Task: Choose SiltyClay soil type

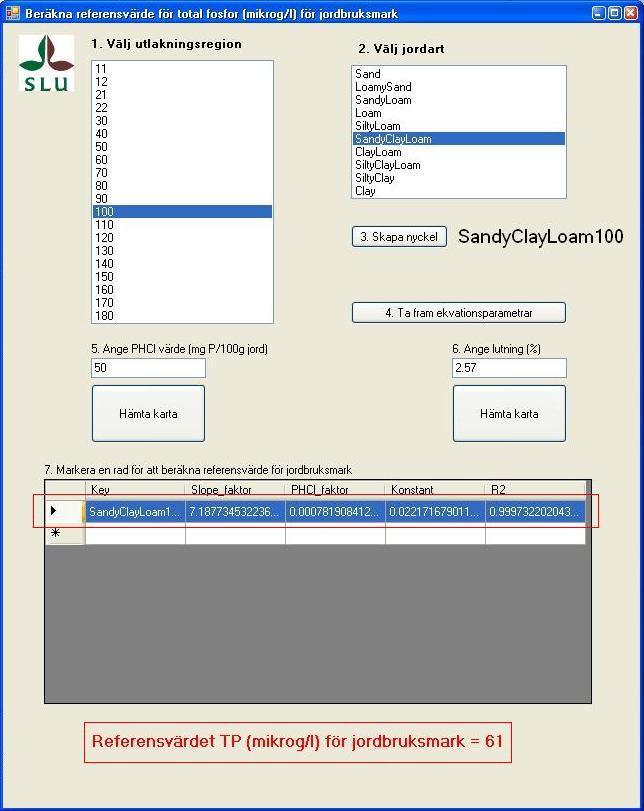Action: tap(459, 178)
